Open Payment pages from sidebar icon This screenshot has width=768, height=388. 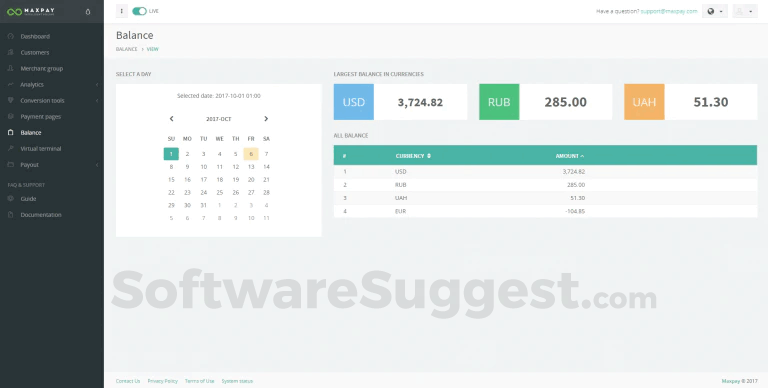11,117
